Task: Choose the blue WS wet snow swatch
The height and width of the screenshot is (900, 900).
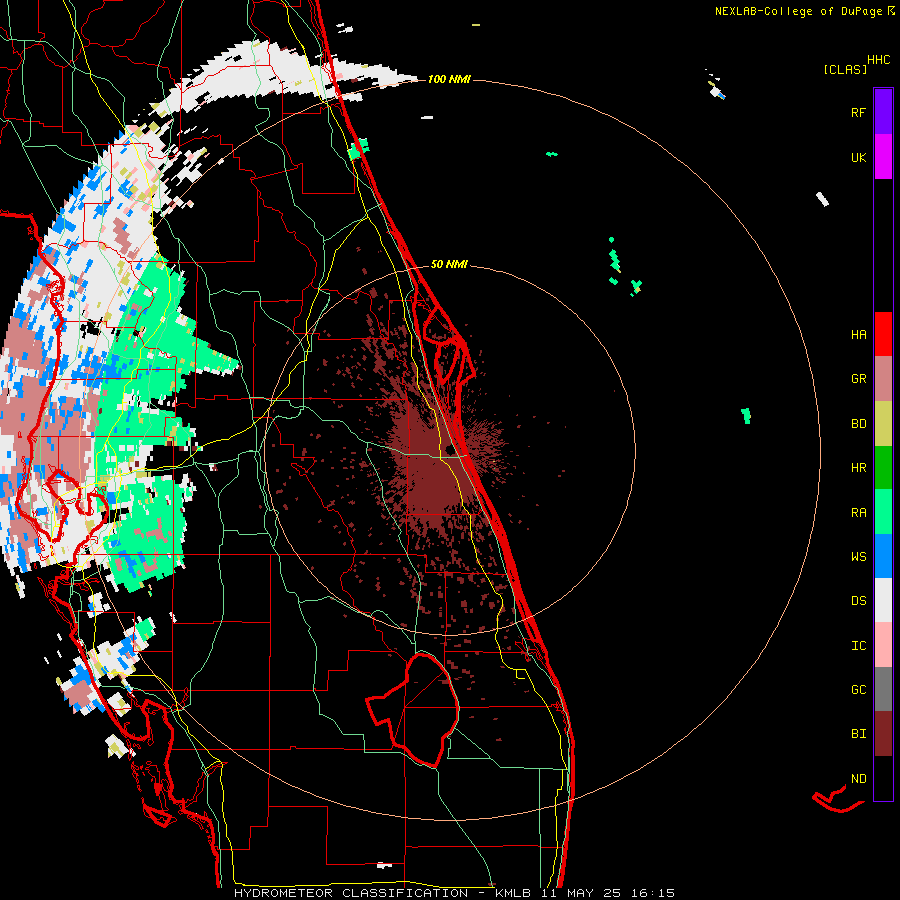Action: [883, 556]
